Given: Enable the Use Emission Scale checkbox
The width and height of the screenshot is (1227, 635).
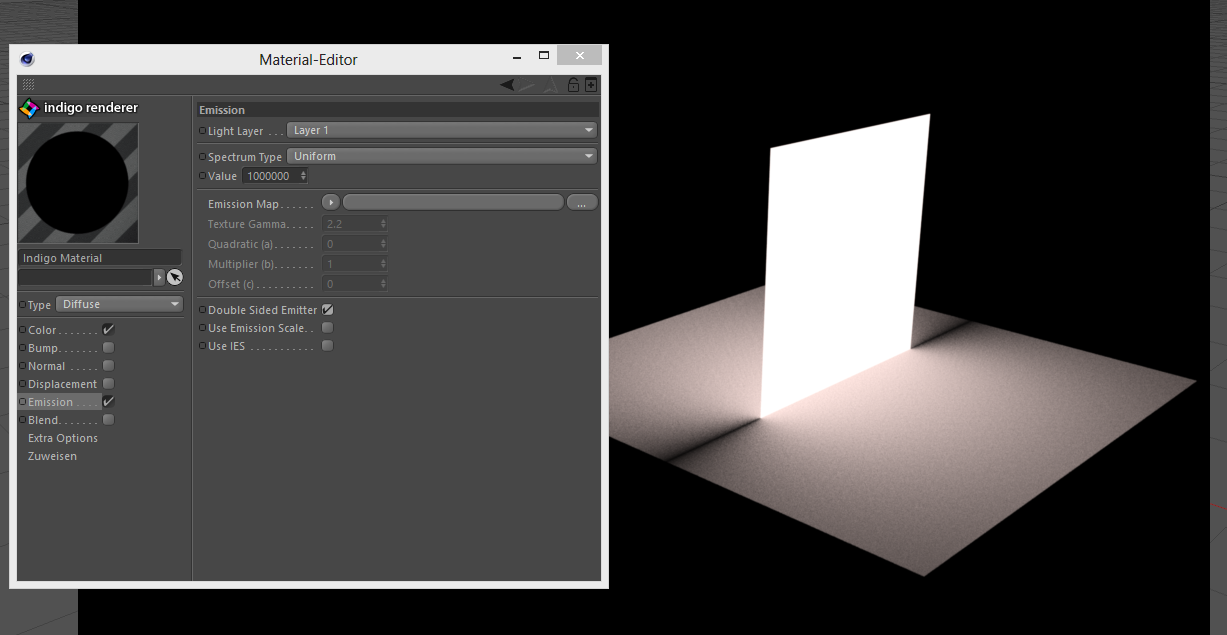Looking at the screenshot, I should click(327, 328).
